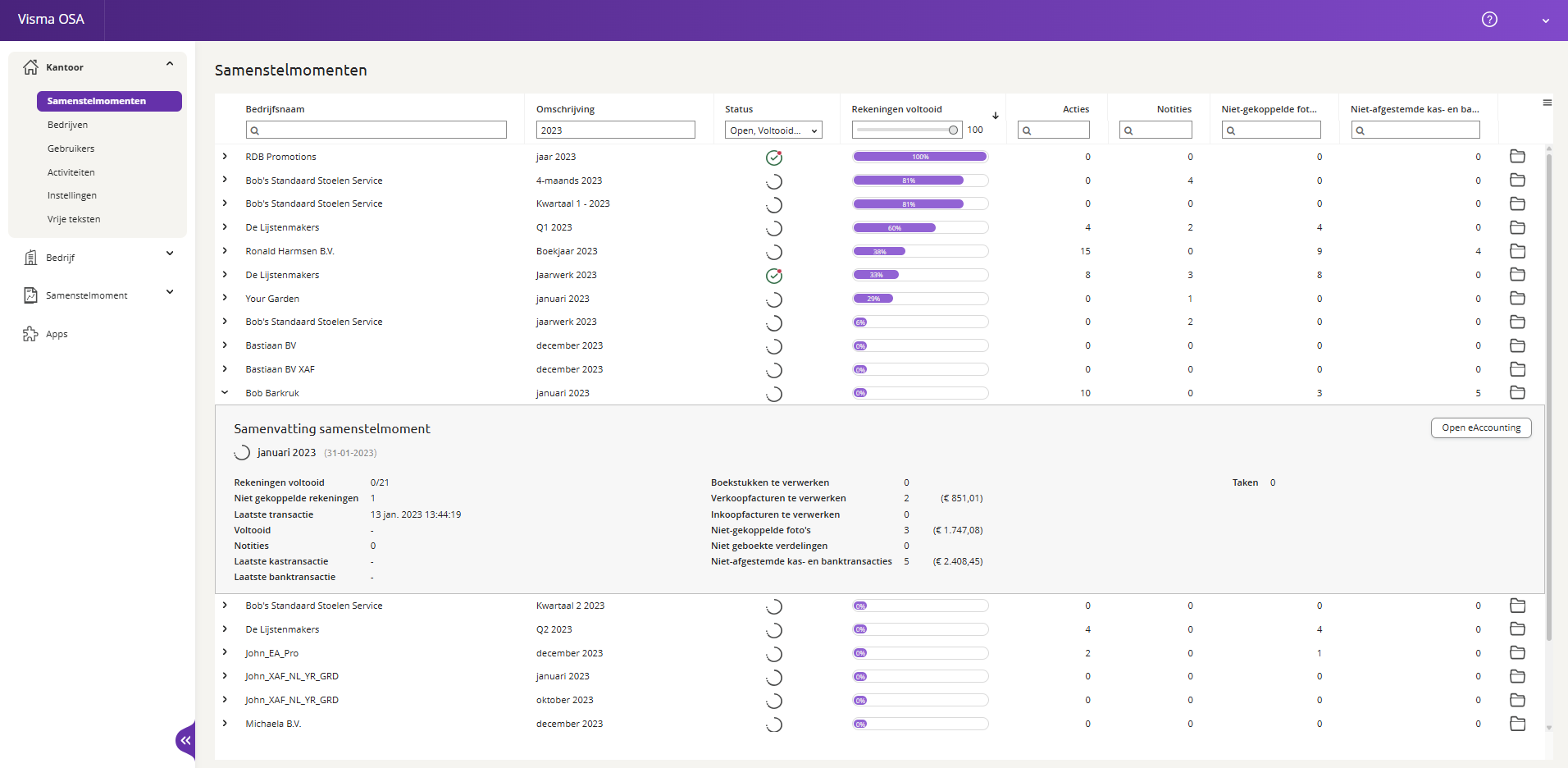The height and width of the screenshot is (768, 1568).
Task: Open folder icon for Bastiaan BV
Action: click(1517, 345)
